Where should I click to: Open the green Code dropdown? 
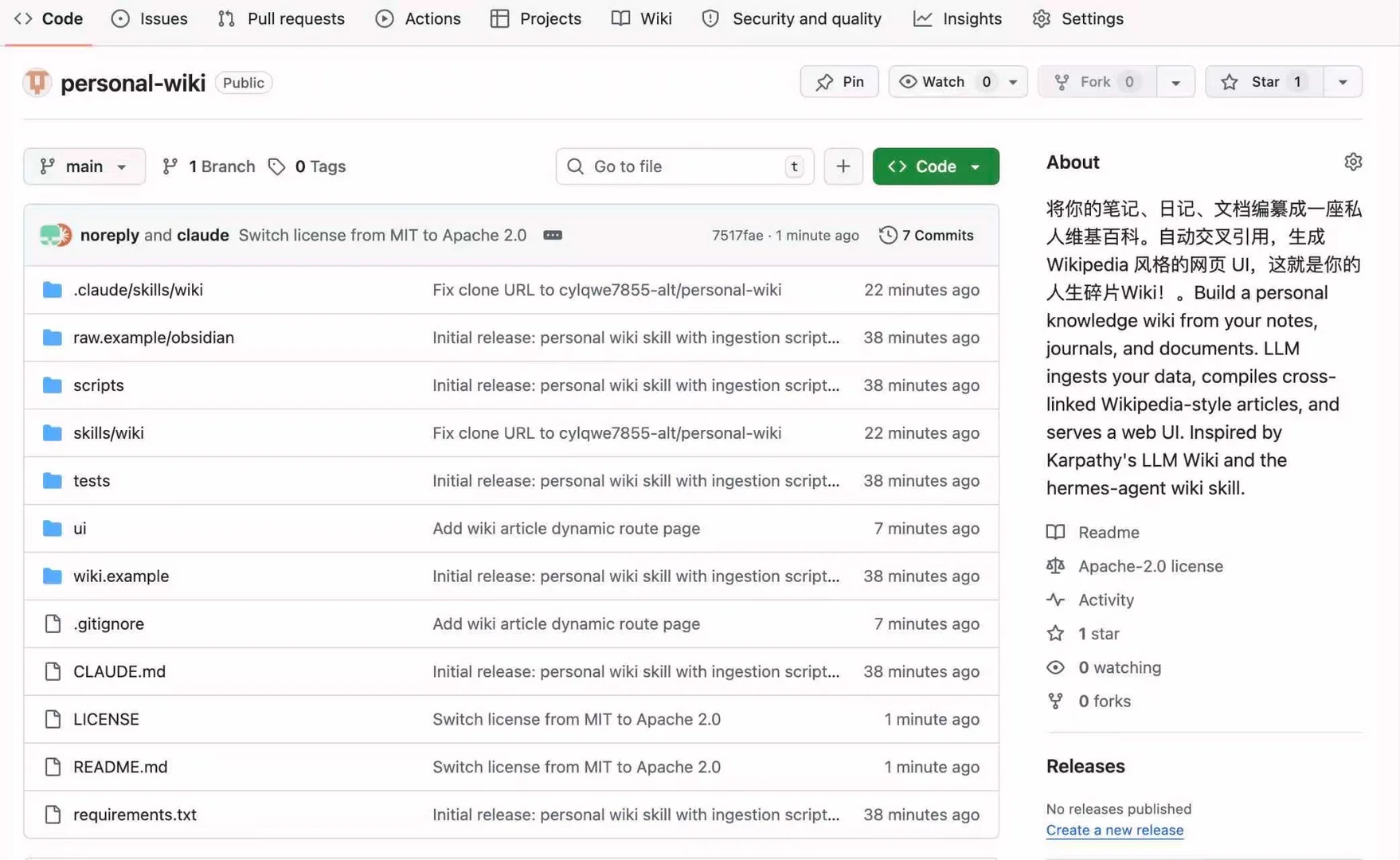[x=936, y=166]
